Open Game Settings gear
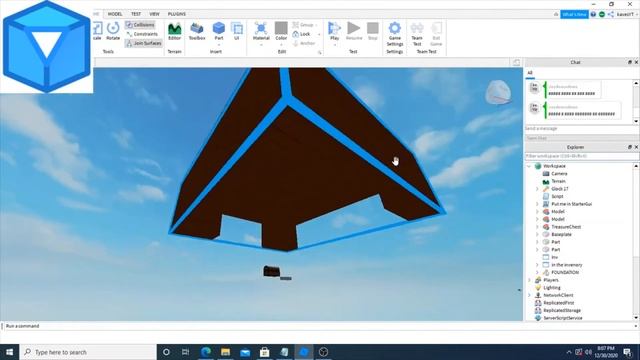This screenshot has height=360, width=640. [x=395, y=33]
